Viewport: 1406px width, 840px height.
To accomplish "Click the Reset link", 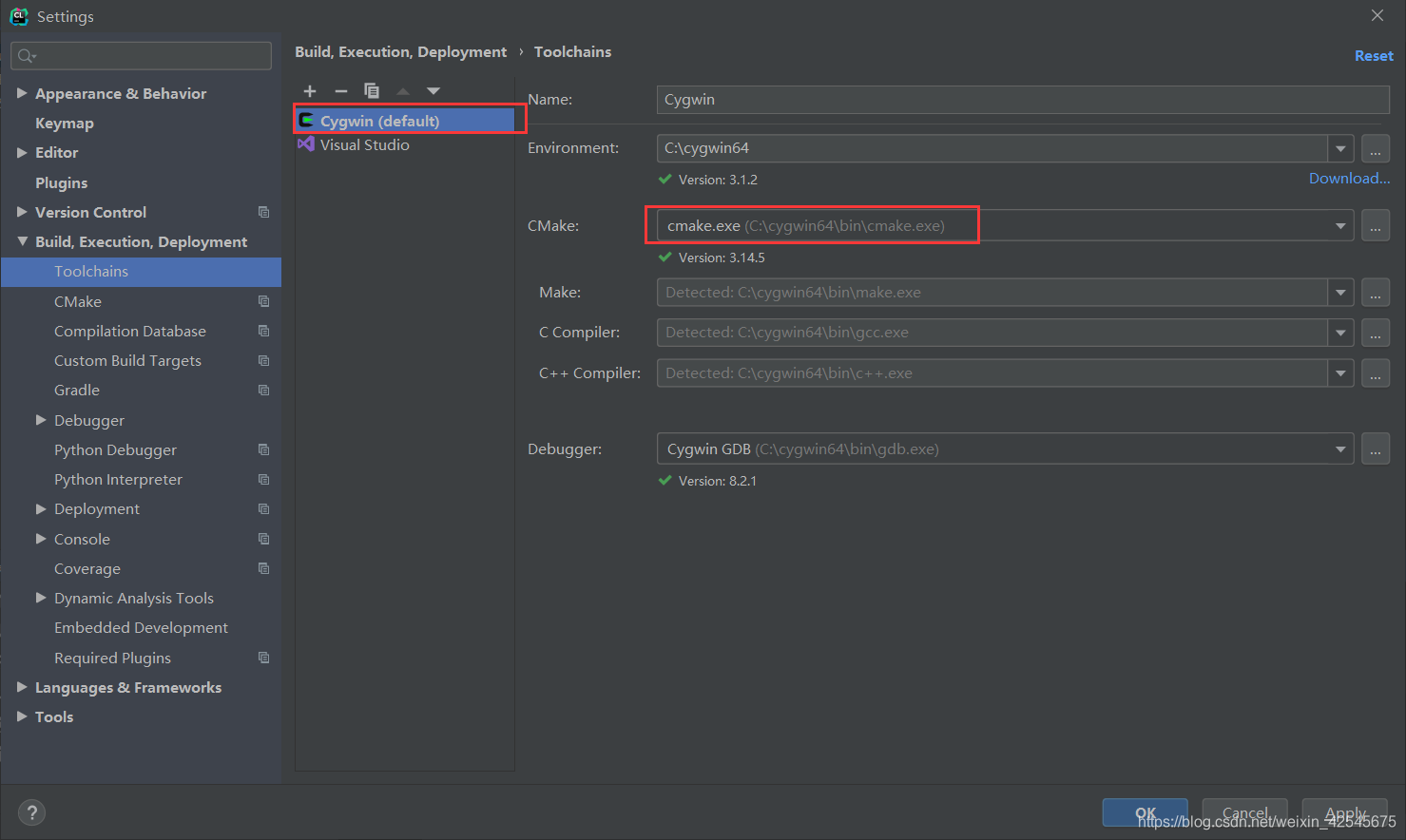I will (x=1374, y=55).
